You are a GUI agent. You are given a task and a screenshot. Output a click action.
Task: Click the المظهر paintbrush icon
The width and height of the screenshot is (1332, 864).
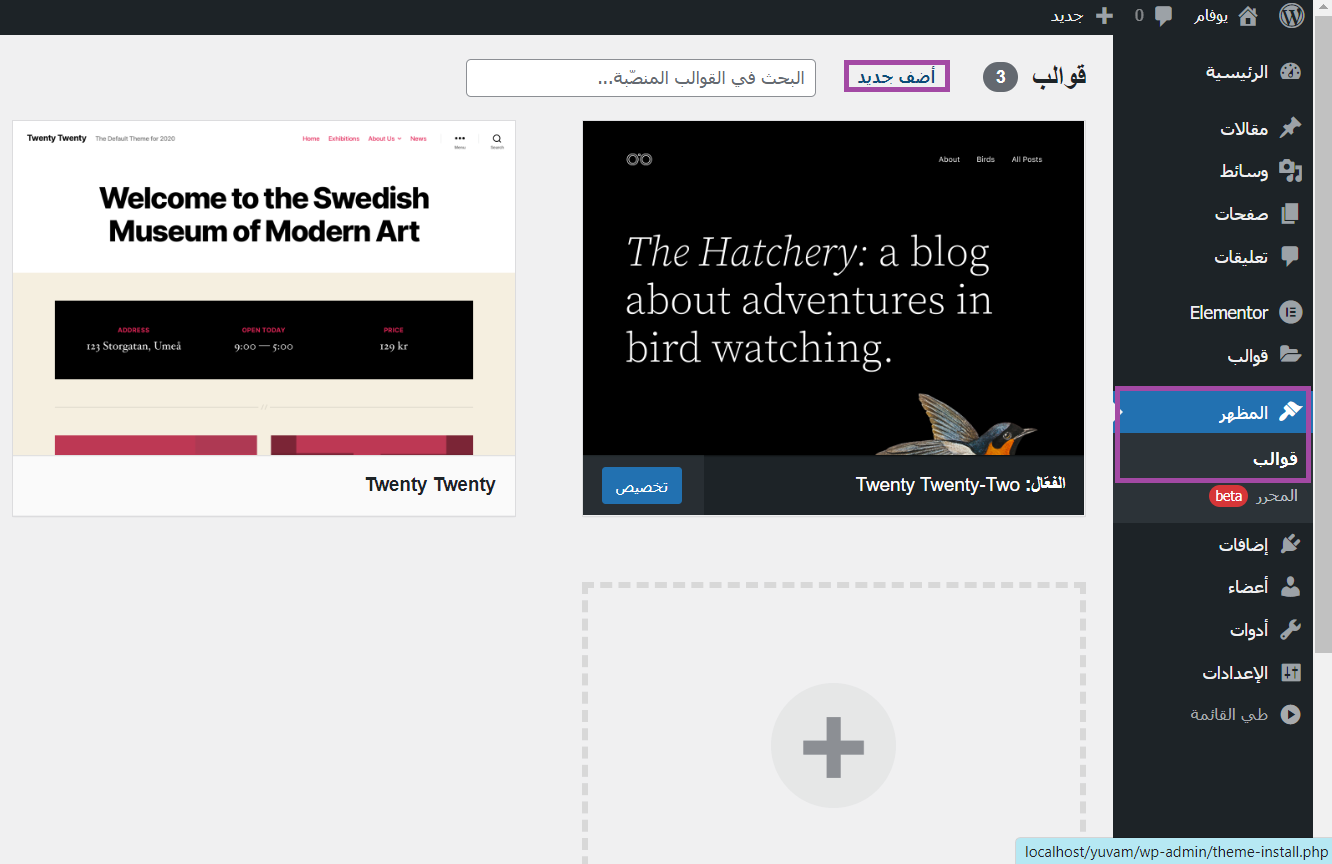click(x=1290, y=411)
